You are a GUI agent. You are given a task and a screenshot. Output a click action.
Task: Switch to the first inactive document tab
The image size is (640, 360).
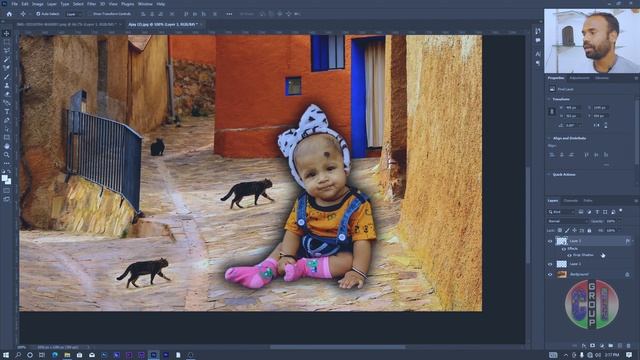click(x=67, y=24)
